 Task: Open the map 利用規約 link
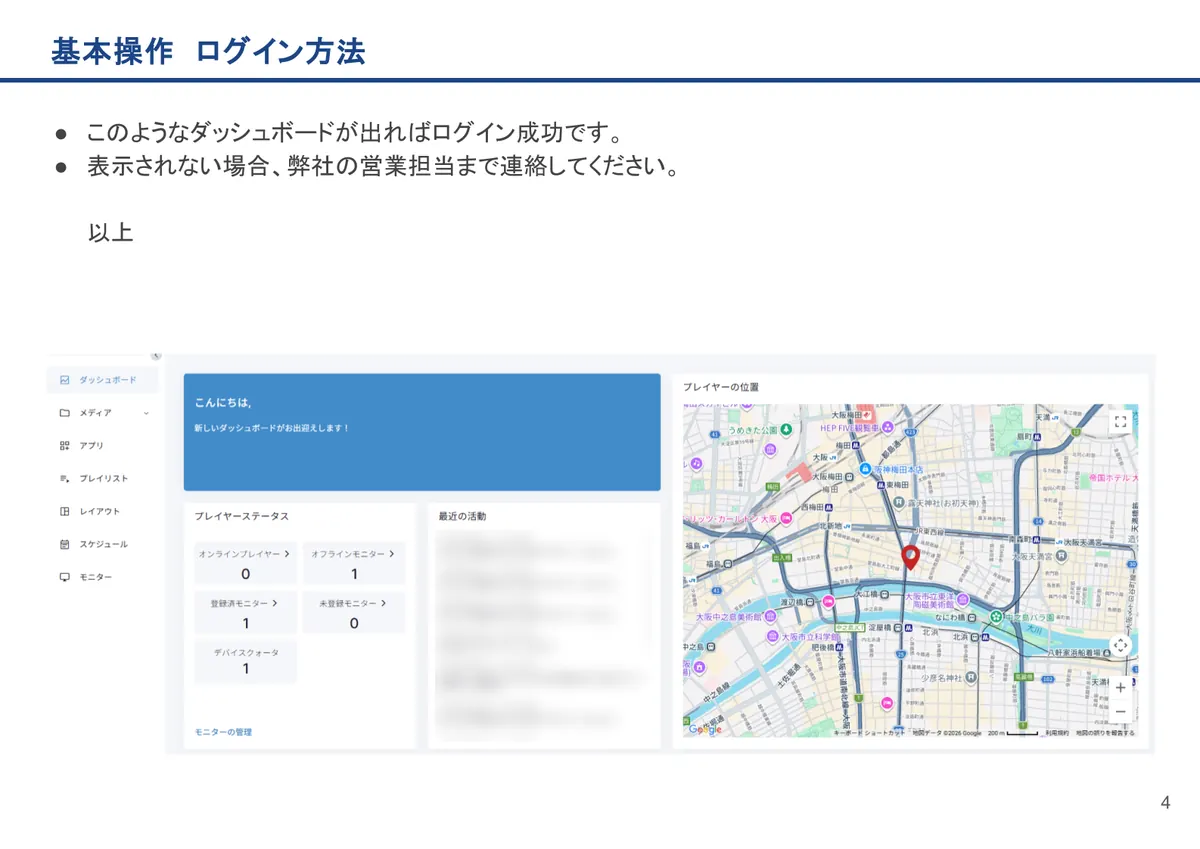tap(1057, 733)
